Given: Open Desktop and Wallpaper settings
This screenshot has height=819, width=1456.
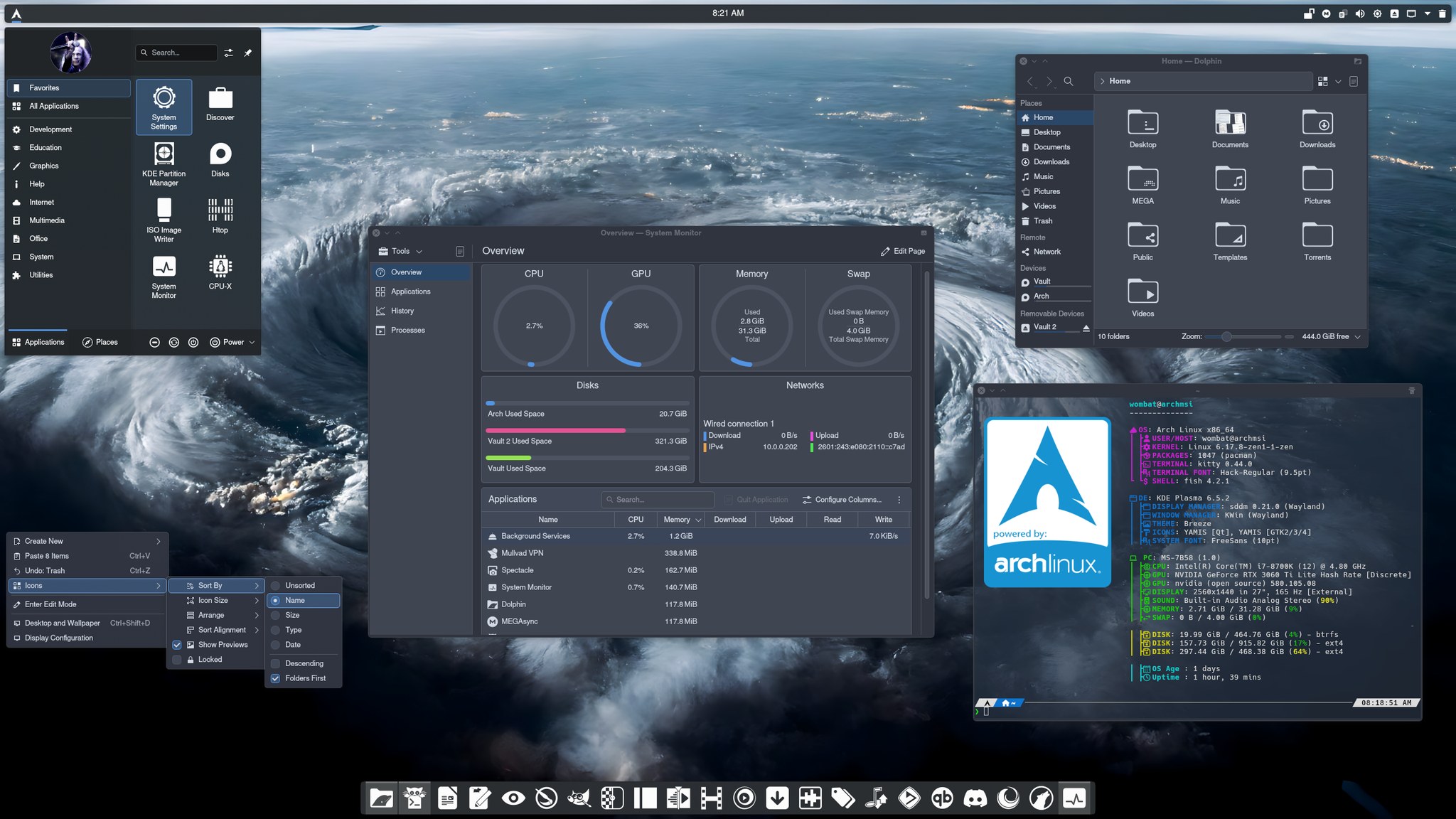Looking at the screenshot, I should (x=87, y=623).
